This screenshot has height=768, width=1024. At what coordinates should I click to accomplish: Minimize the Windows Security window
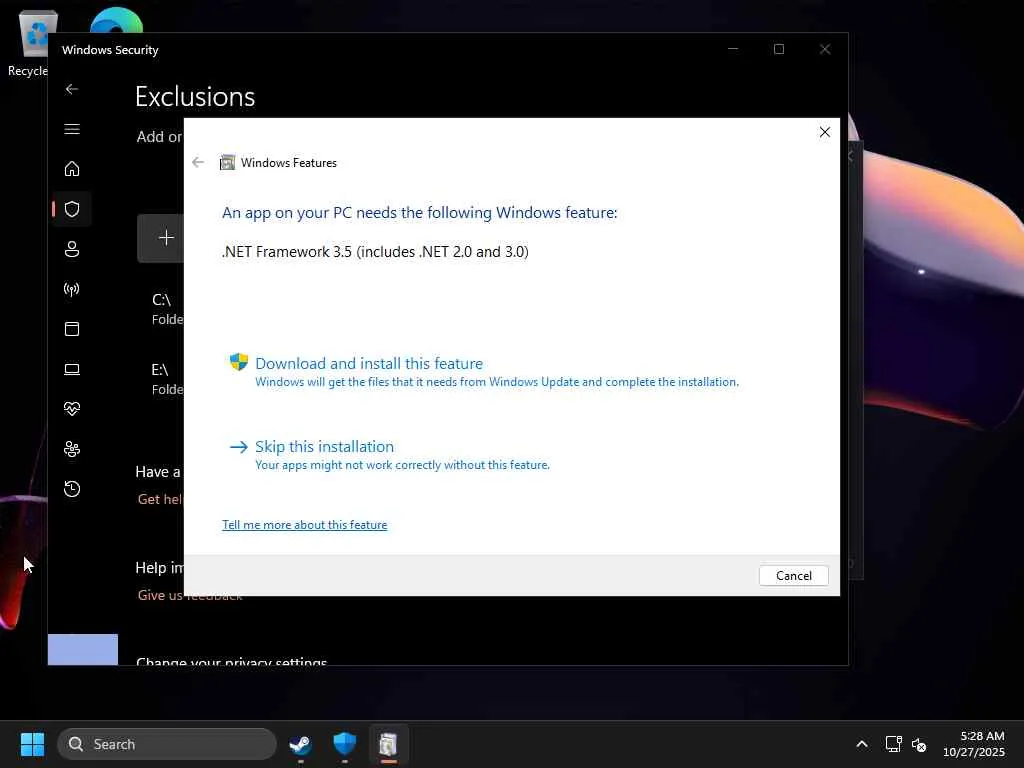733,50
